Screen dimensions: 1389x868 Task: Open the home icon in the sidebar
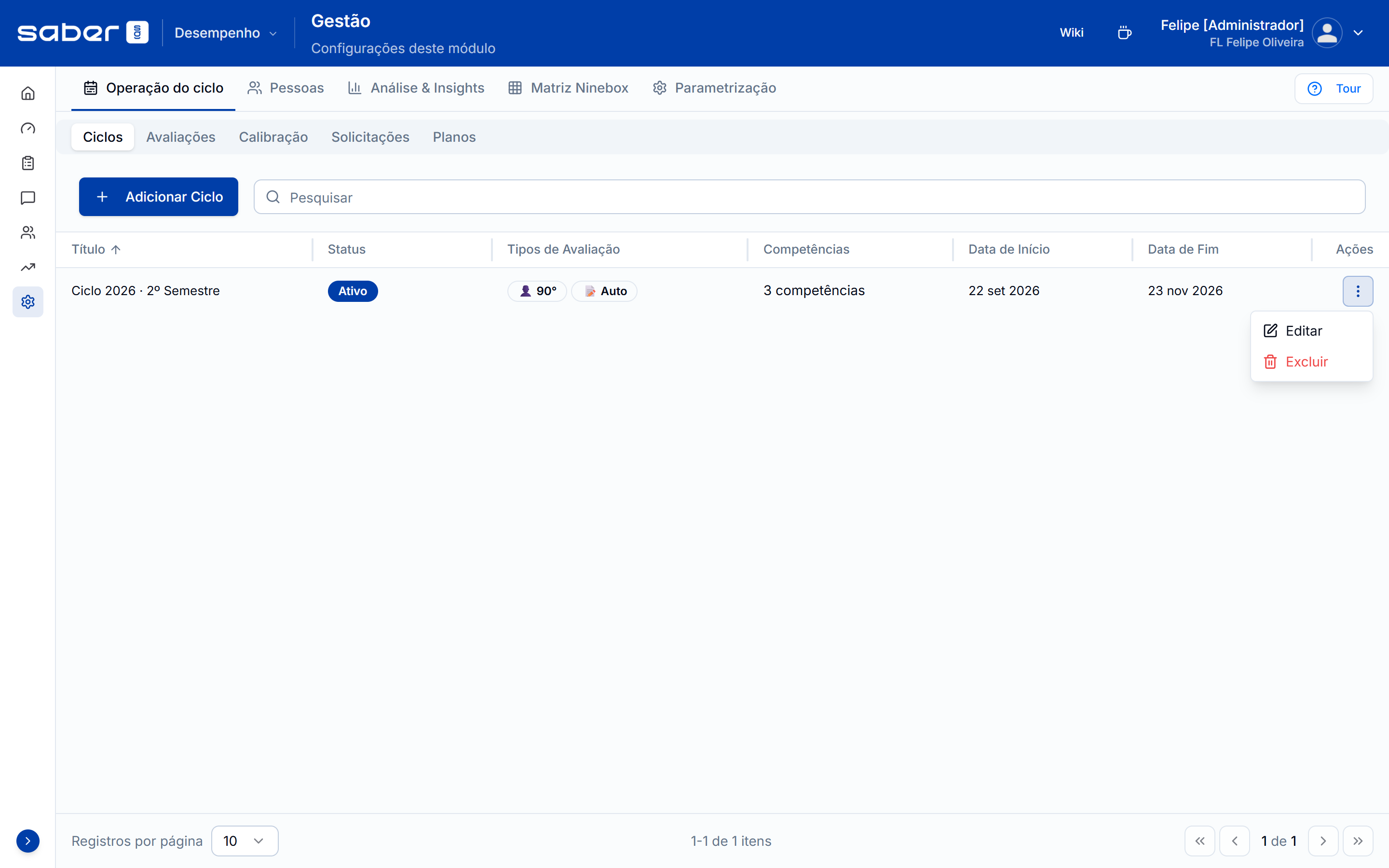pos(27,93)
